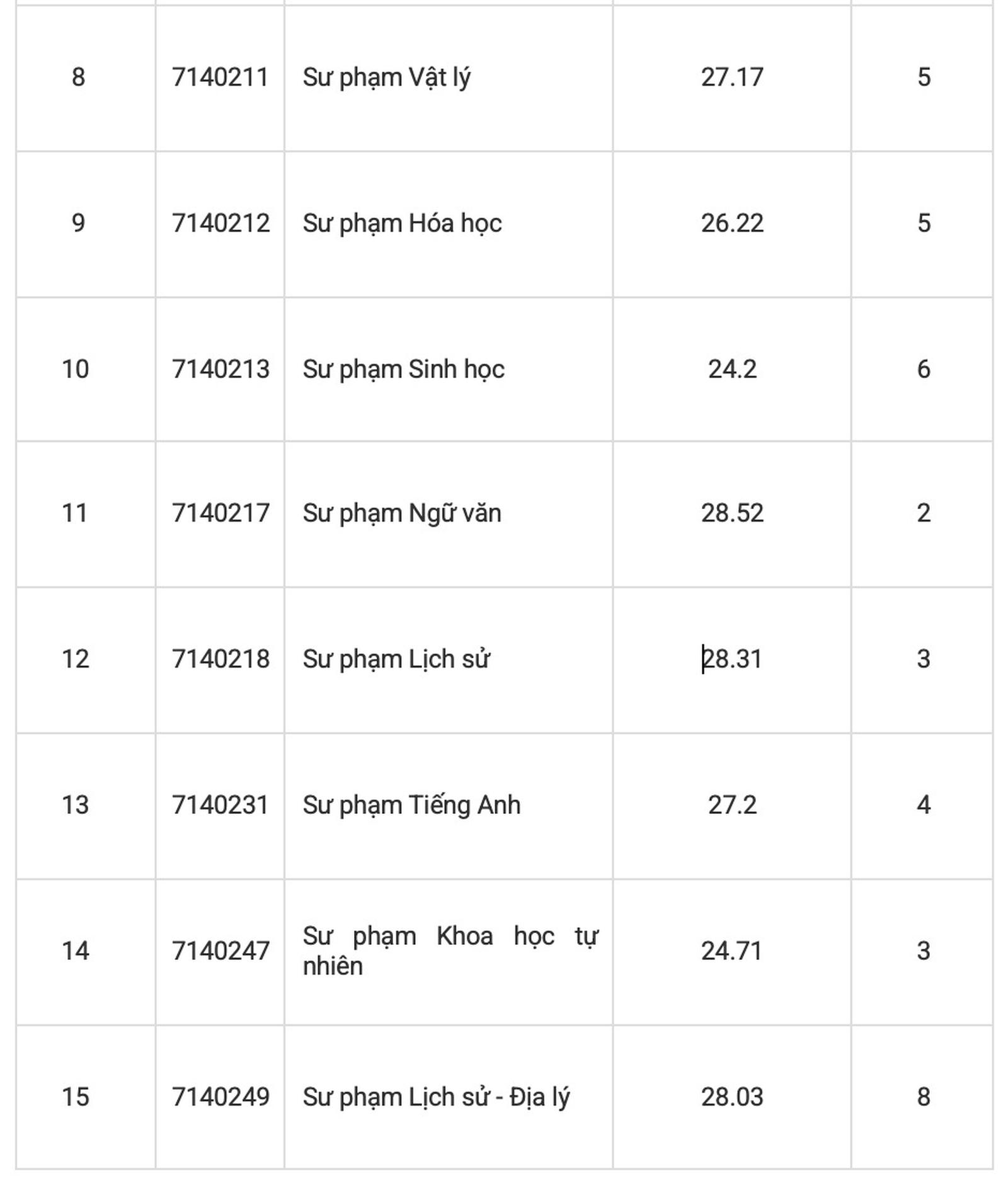The width and height of the screenshot is (1008, 1183).
Task: Click the major code 7140218
Action: pos(220,660)
